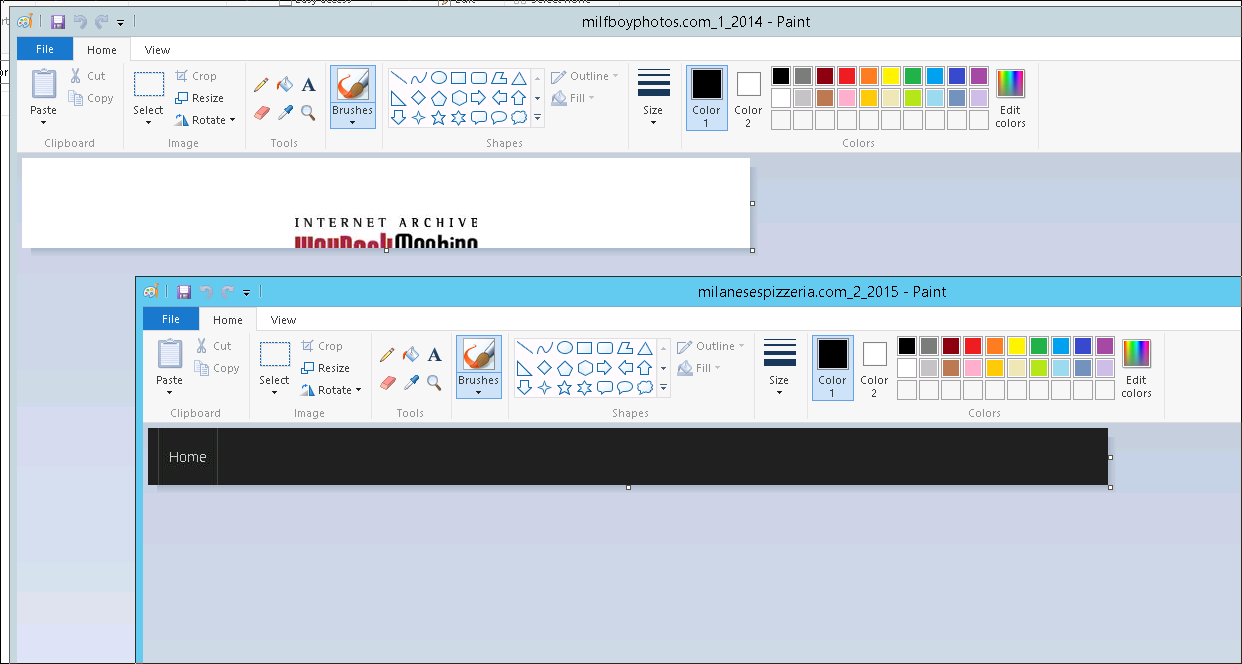1242x664 pixels.
Task: Switch to Home tab in milfboyphotos window
Action: [x=102, y=50]
